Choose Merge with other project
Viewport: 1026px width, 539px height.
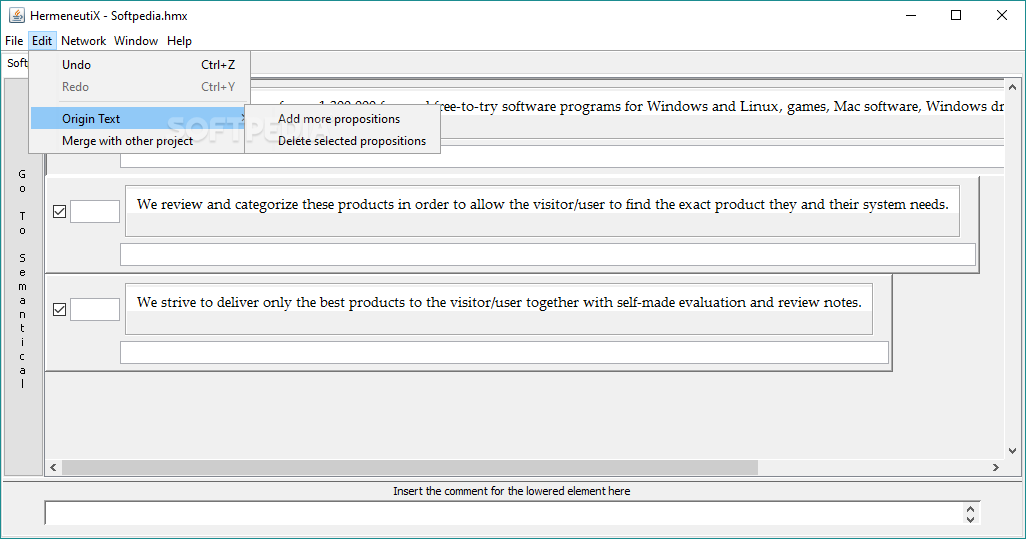click(139, 141)
